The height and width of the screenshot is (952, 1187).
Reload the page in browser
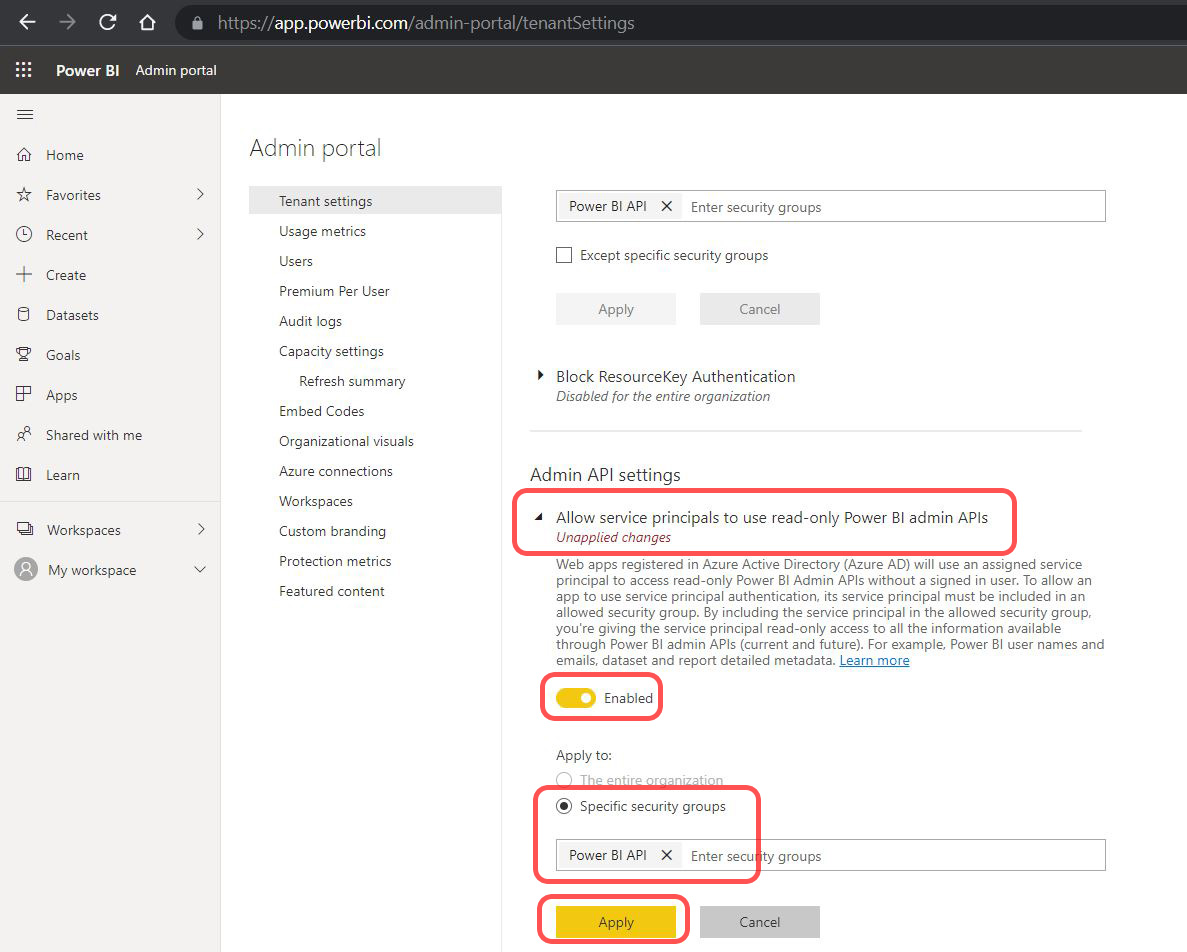[x=107, y=22]
